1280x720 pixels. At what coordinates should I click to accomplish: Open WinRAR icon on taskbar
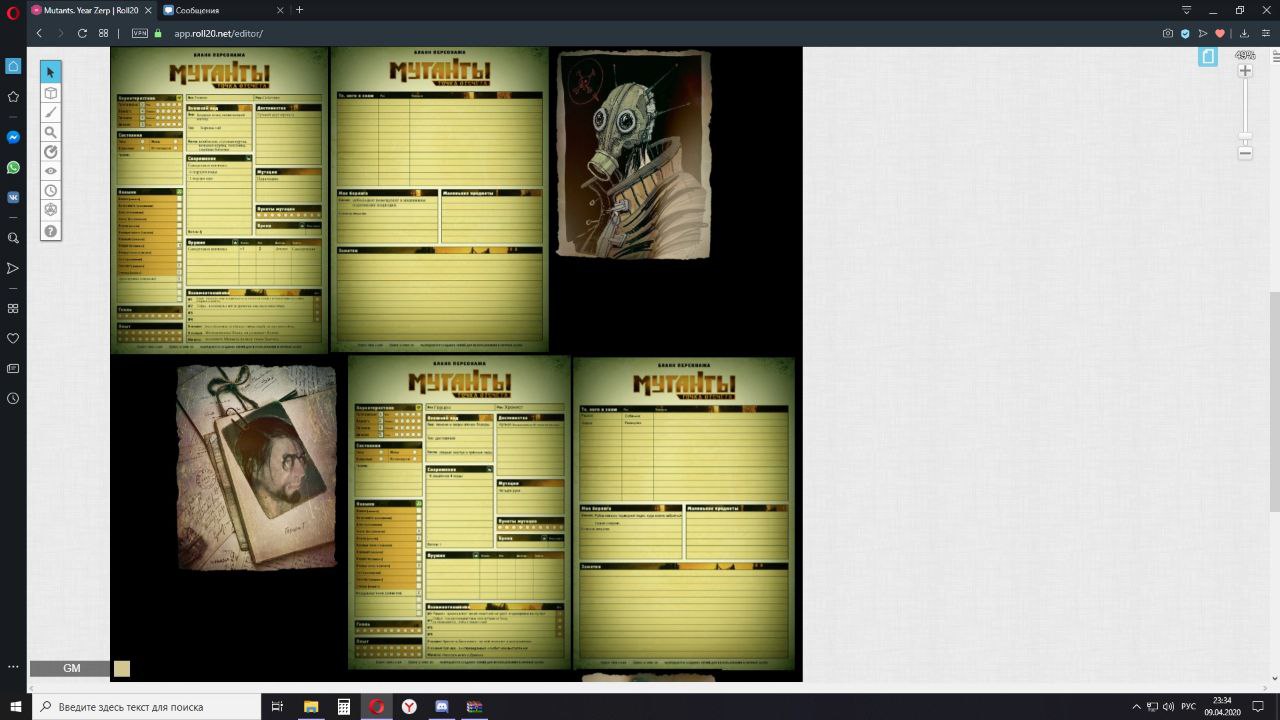pyautogui.click(x=475, y=707)
